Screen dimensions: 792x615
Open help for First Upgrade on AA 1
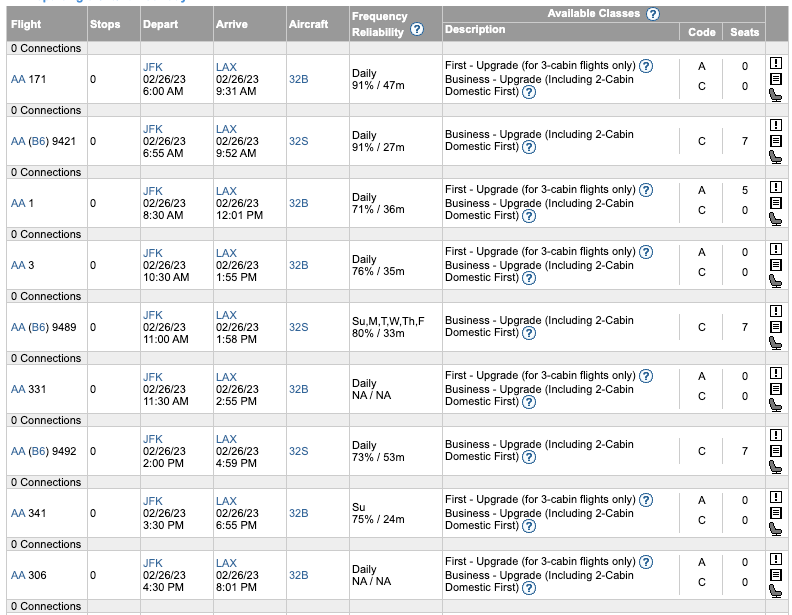[646, 190]
